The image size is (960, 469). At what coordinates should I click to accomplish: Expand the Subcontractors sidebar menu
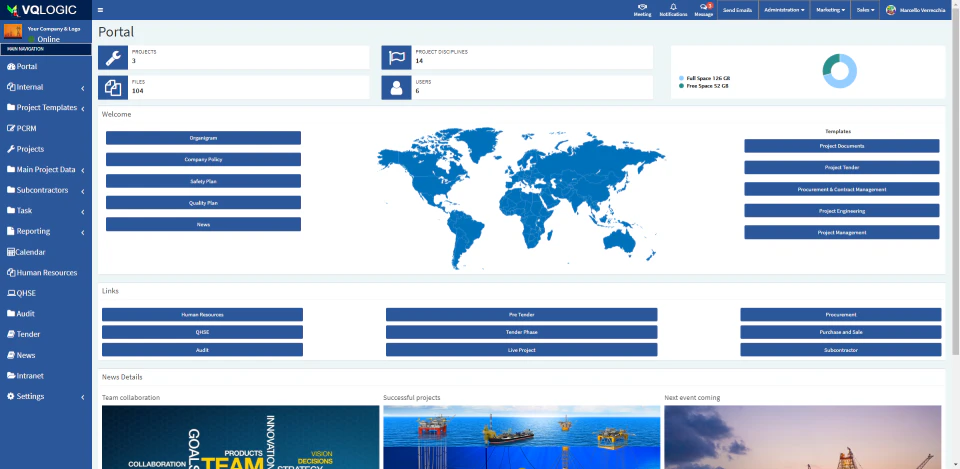coord(46,190)
